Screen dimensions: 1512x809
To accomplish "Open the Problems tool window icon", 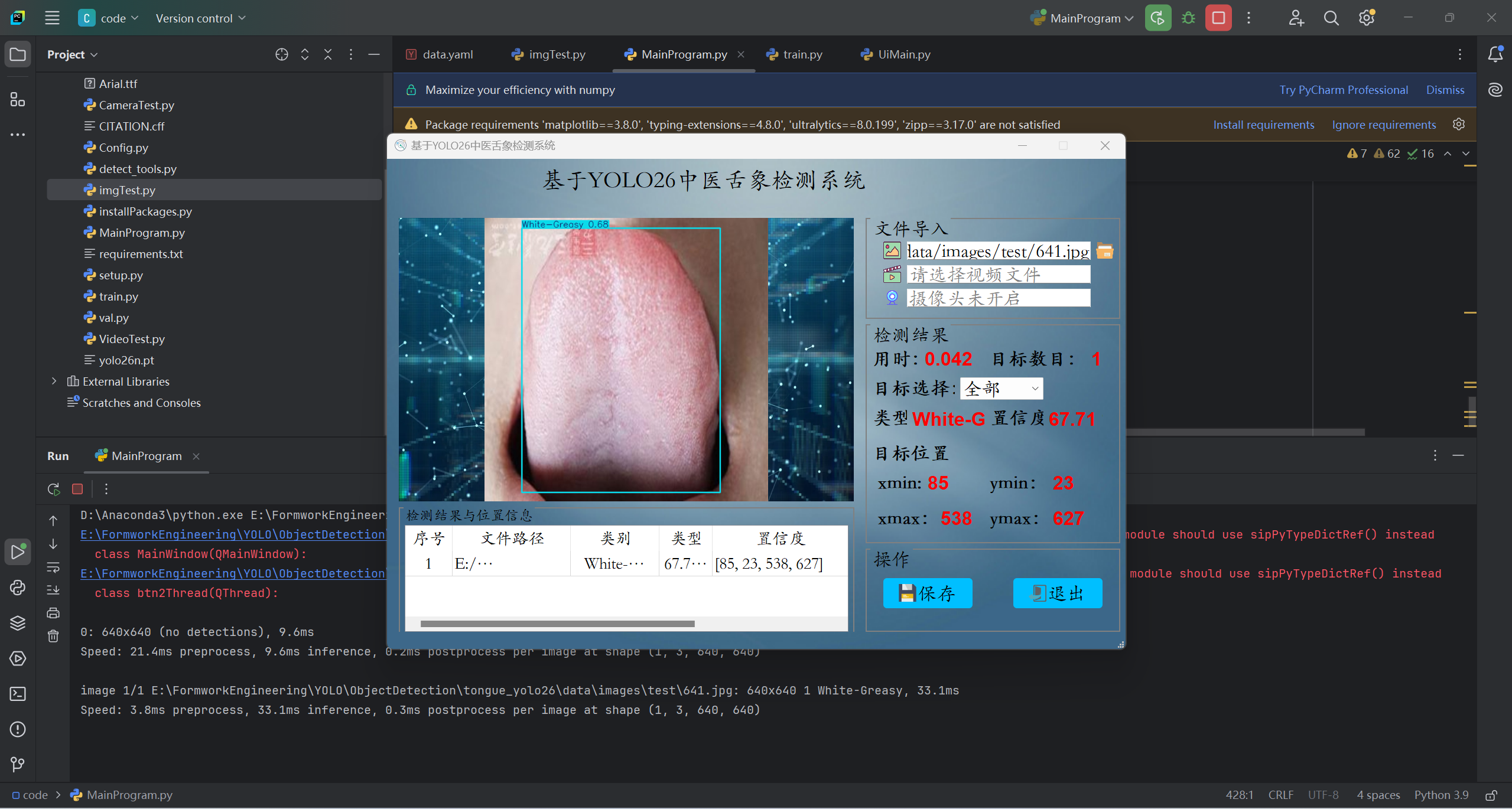I will tap(18, 729).
